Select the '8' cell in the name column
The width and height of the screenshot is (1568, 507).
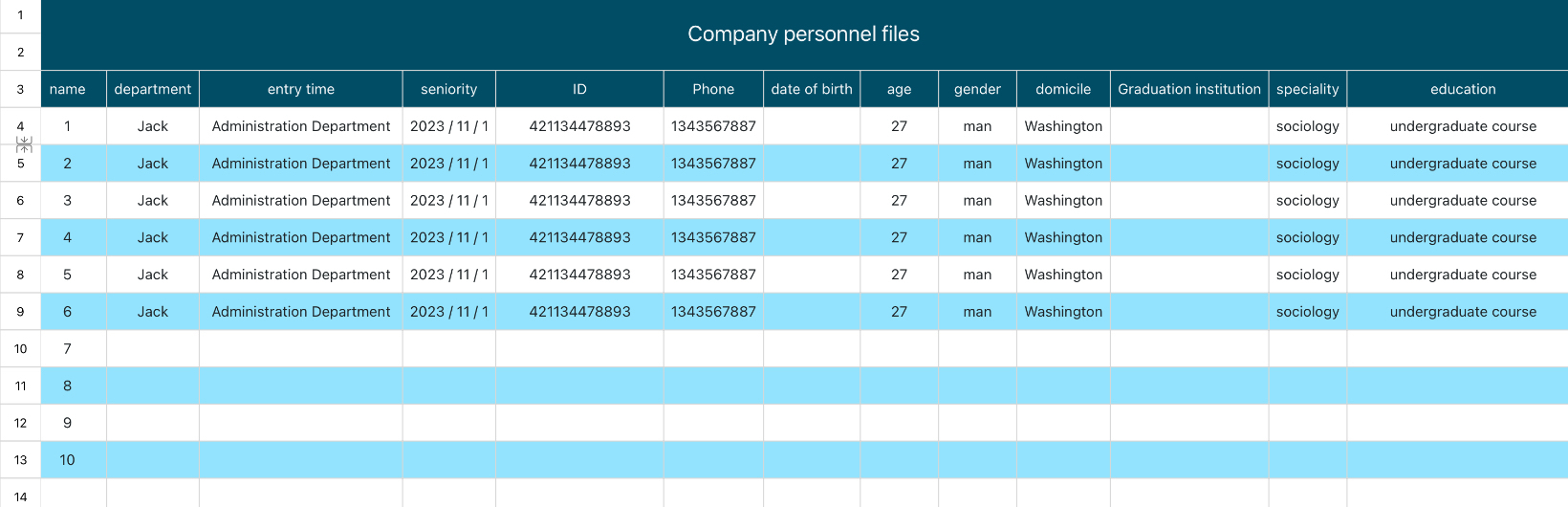coord(74,386)
